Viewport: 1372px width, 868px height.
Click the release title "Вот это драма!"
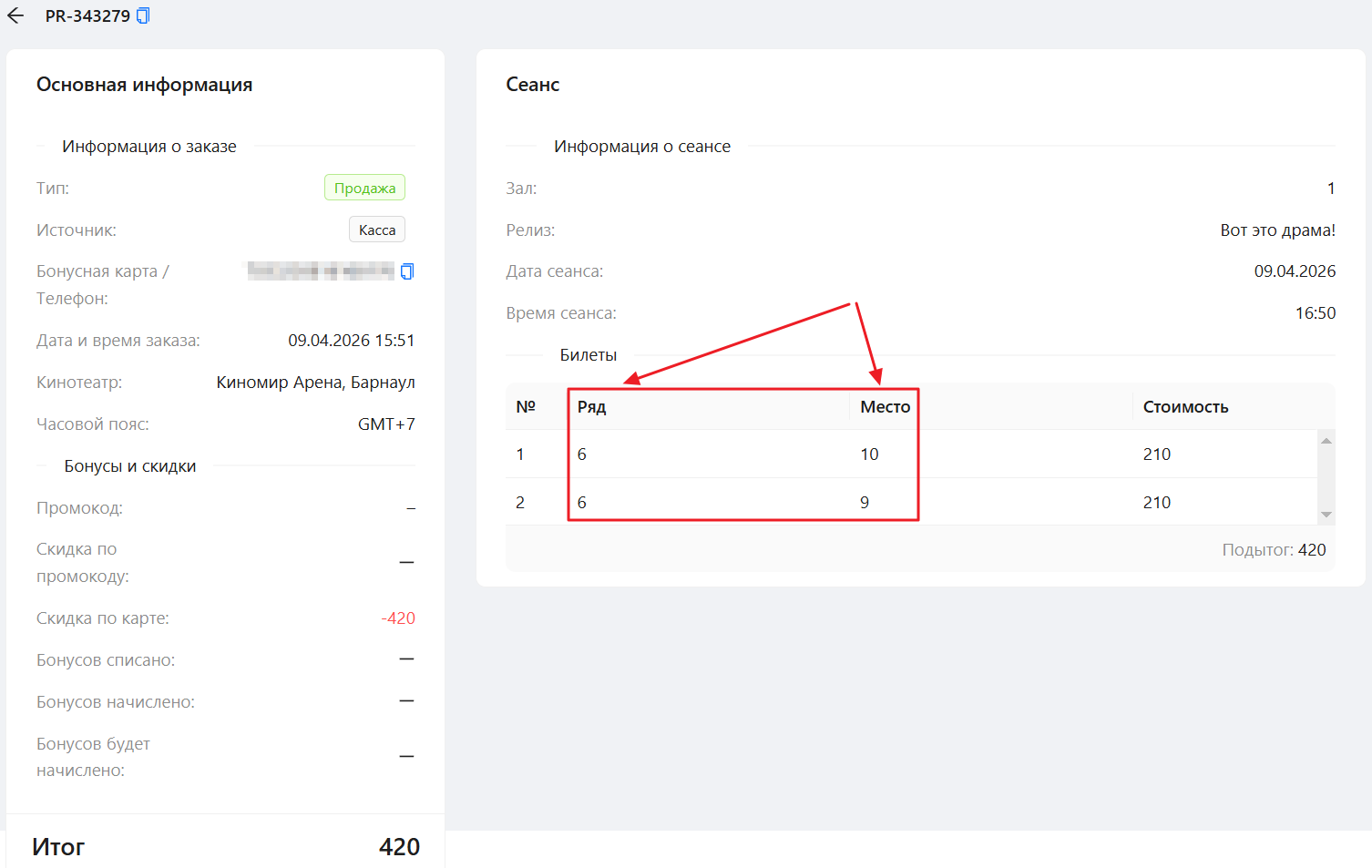tap(1277, 230)
